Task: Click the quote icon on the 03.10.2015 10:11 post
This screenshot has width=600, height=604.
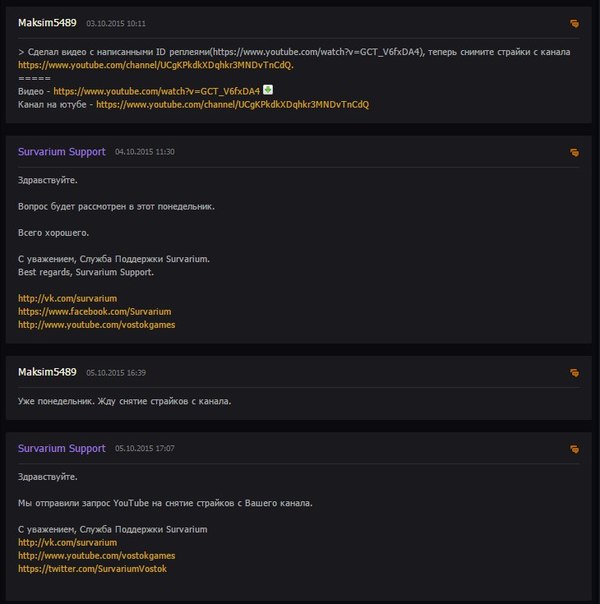Action: coord(574,23)
